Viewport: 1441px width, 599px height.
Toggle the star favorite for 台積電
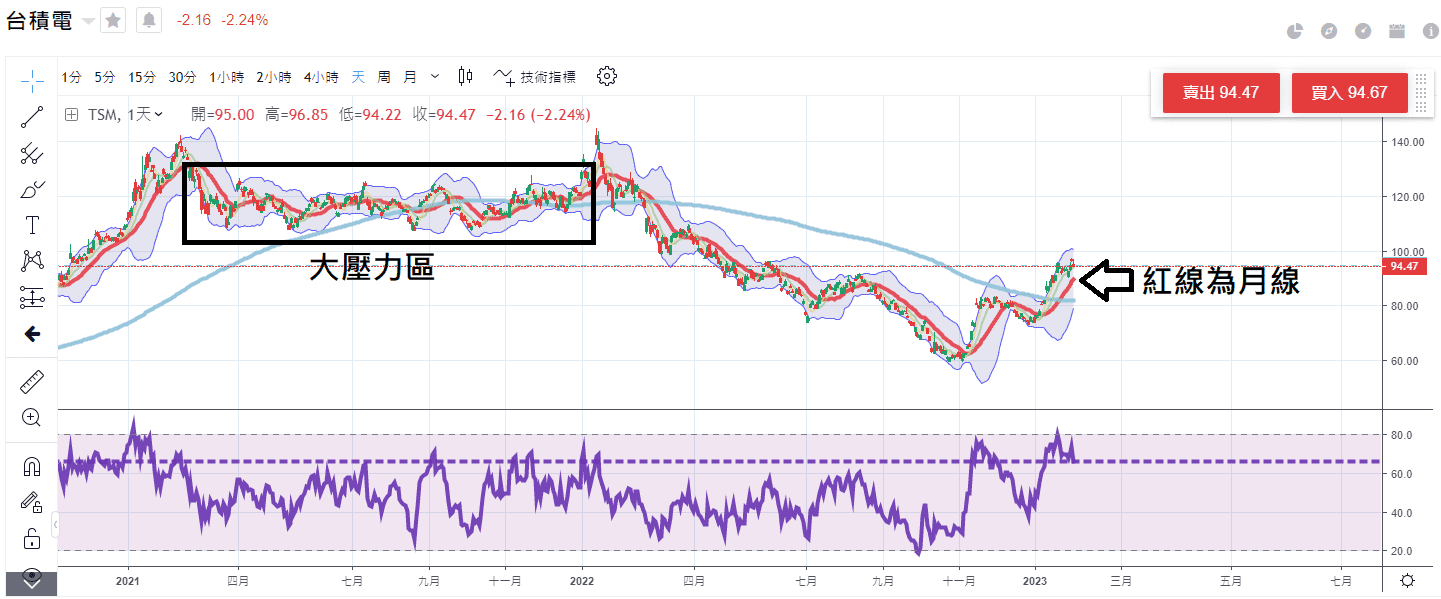tap(113, 20)
